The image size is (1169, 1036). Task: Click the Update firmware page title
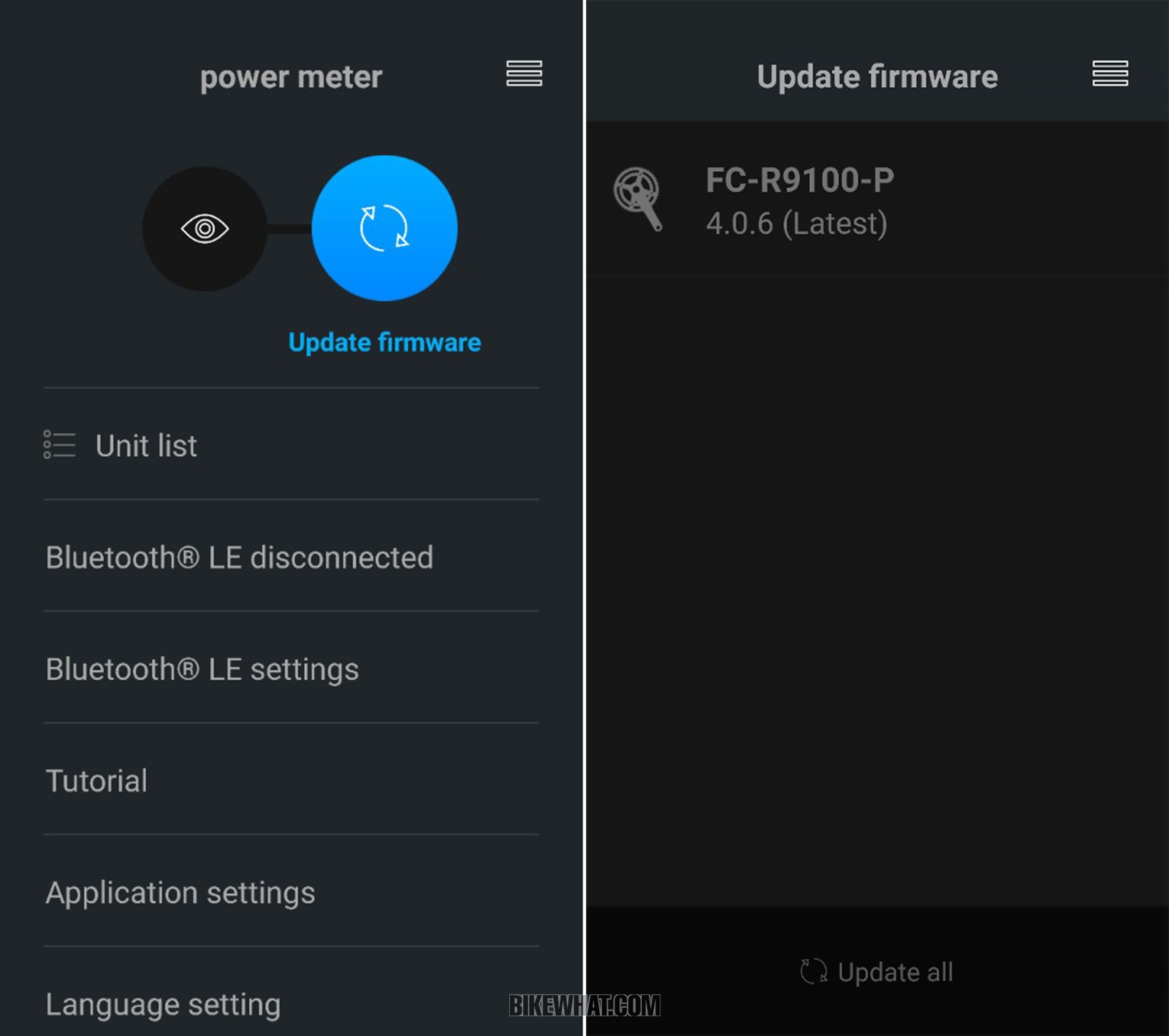pyautogui.click(x=877, y=77)
